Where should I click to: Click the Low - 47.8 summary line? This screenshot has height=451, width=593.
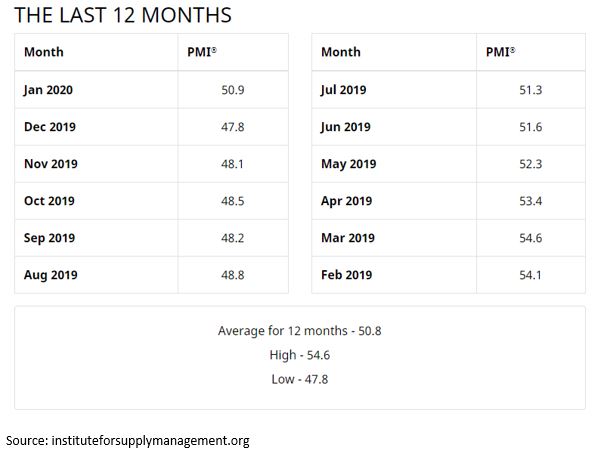point(300,379)
